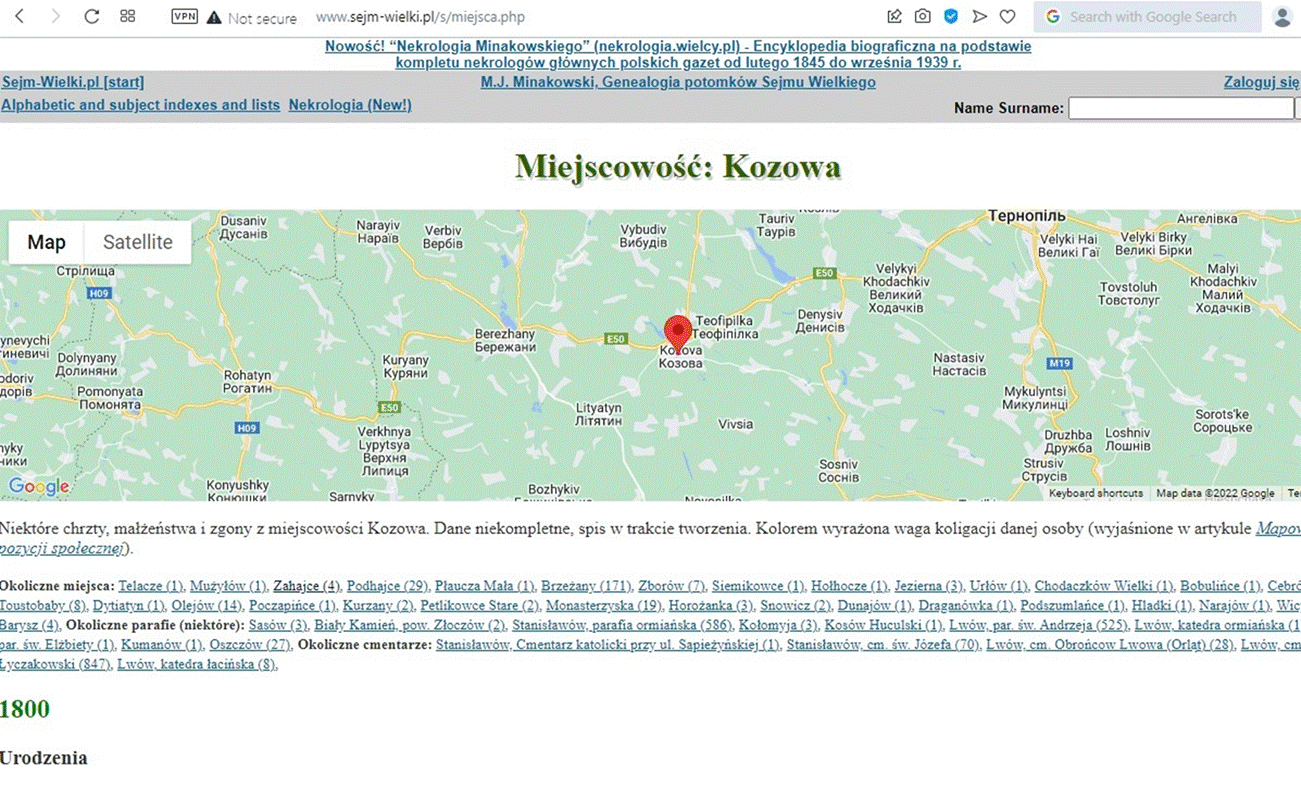
Task: Click the Zaloguj się login link
Action: (1262, 83)
